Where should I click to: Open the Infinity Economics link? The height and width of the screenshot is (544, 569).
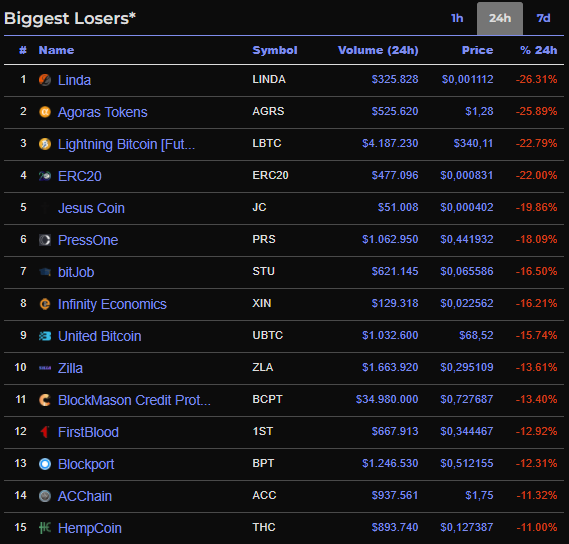click(112, 304)
